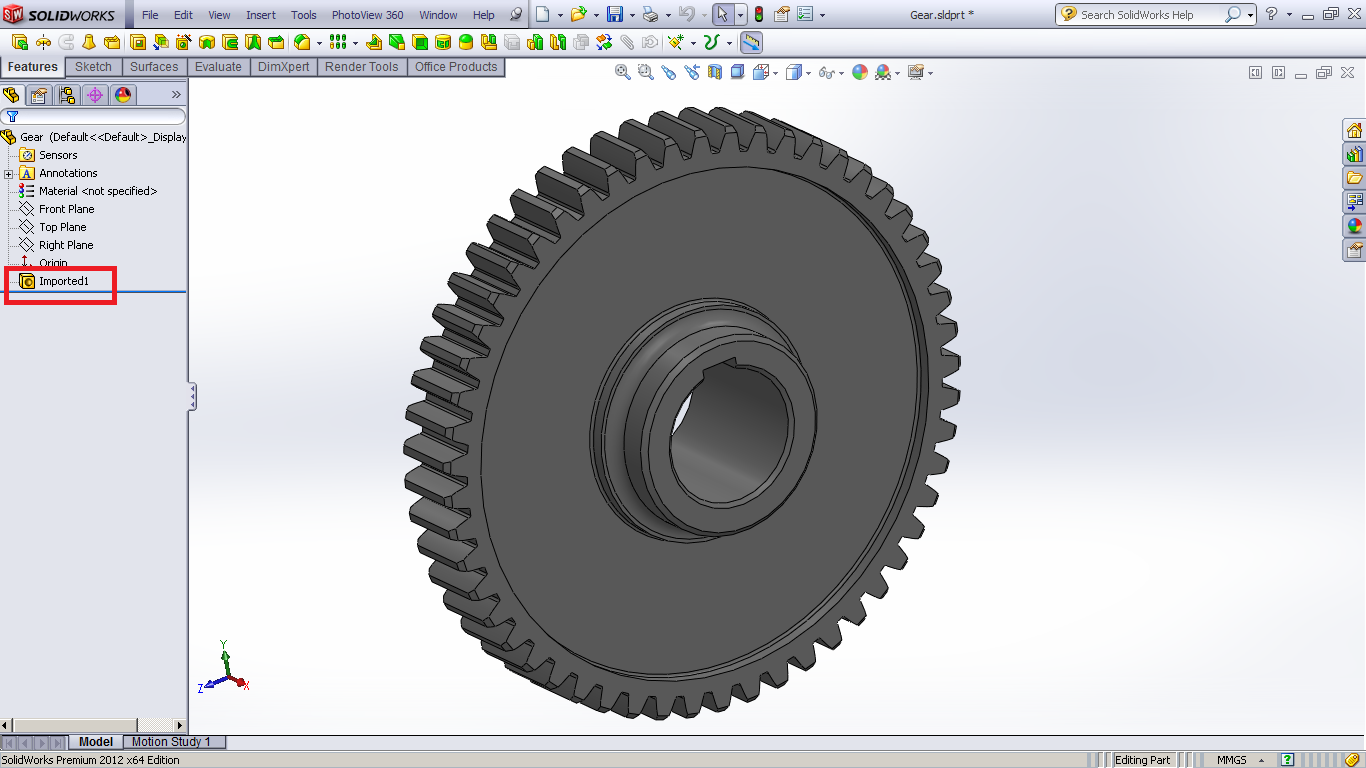
Task: Expand the Annotations tree node
Action: [x=9, y=173]
